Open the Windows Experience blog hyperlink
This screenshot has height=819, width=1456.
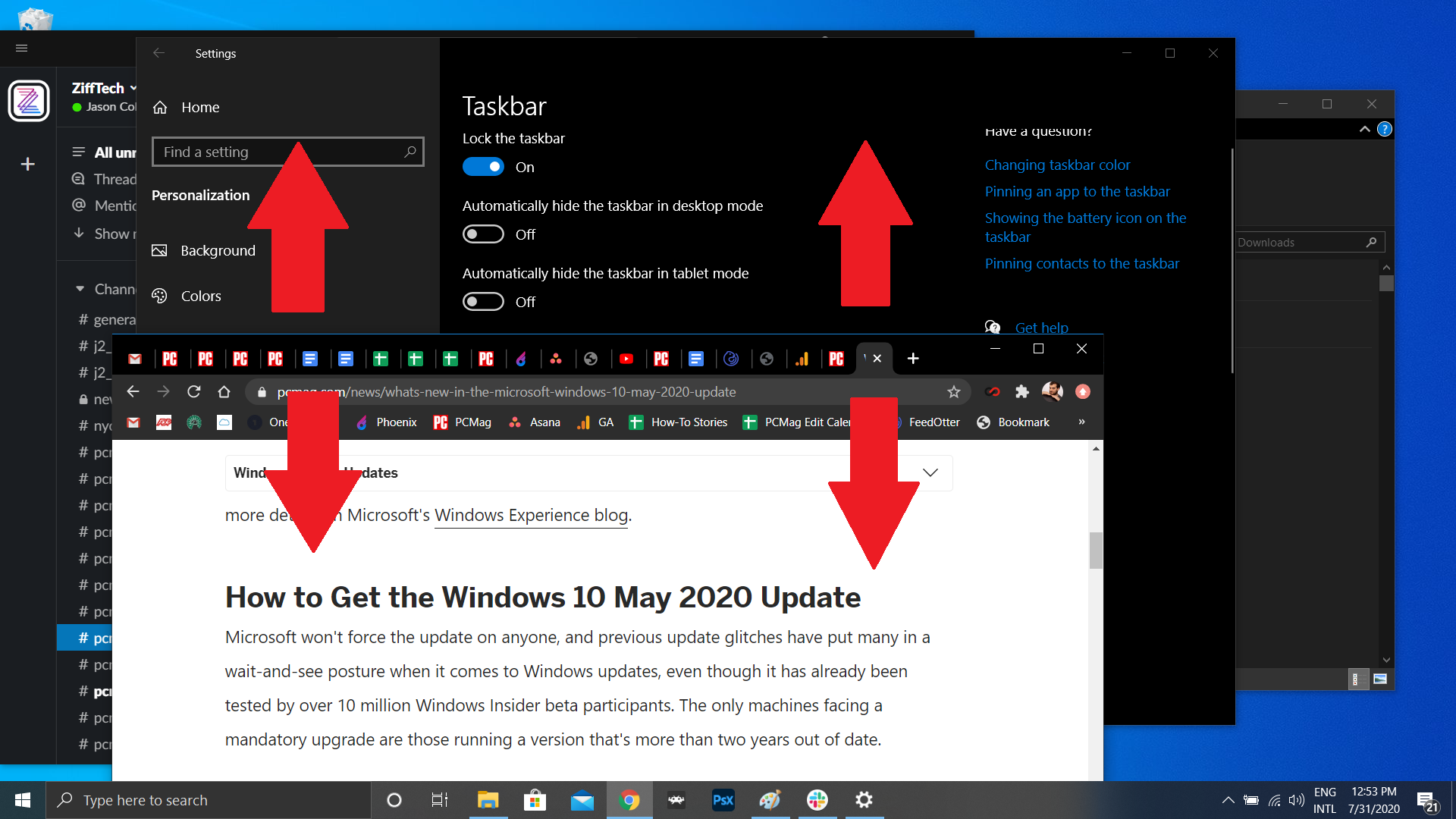point(530,514)
